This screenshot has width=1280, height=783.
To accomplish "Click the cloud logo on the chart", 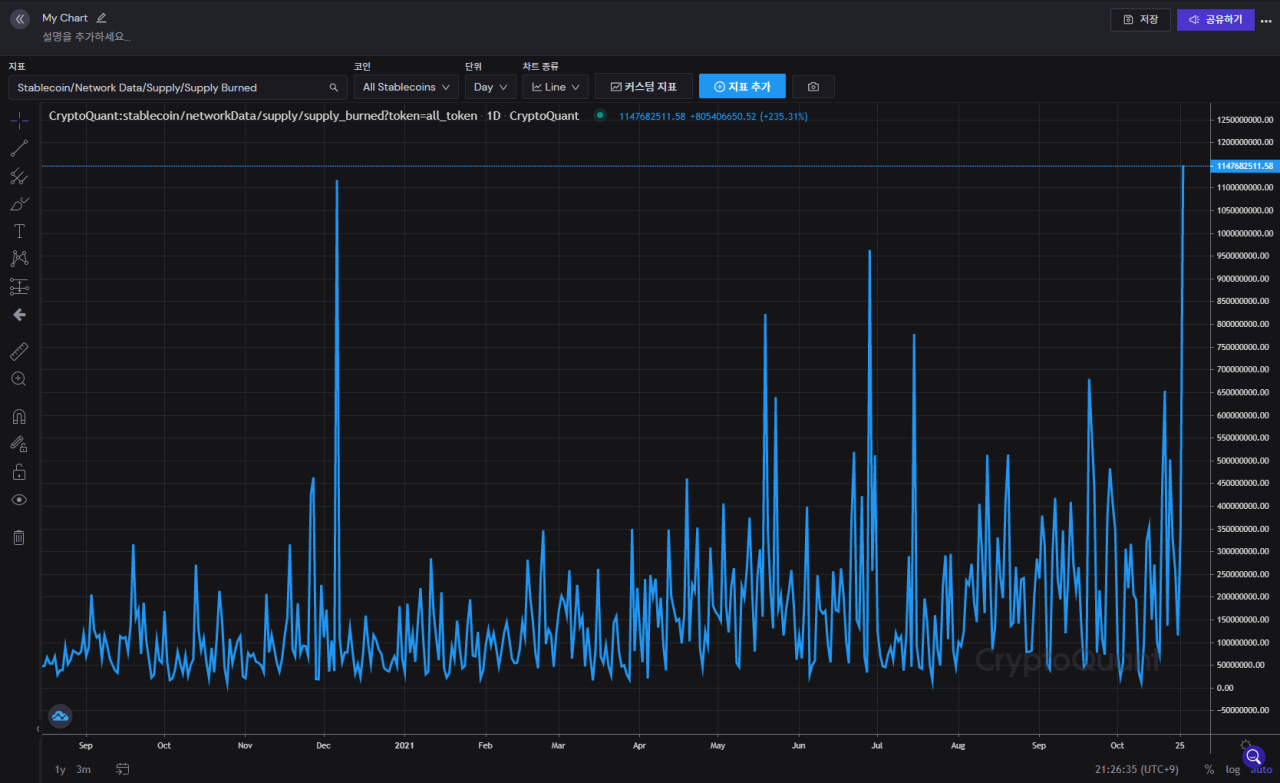I will click(x=60, y=716).
